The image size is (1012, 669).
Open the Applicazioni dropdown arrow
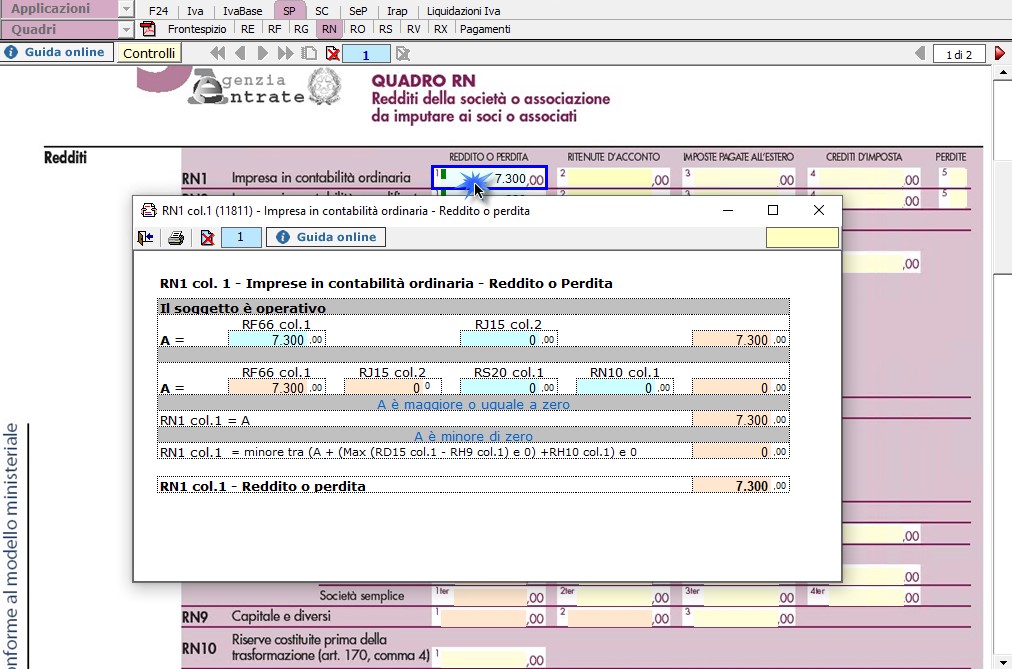126,9
